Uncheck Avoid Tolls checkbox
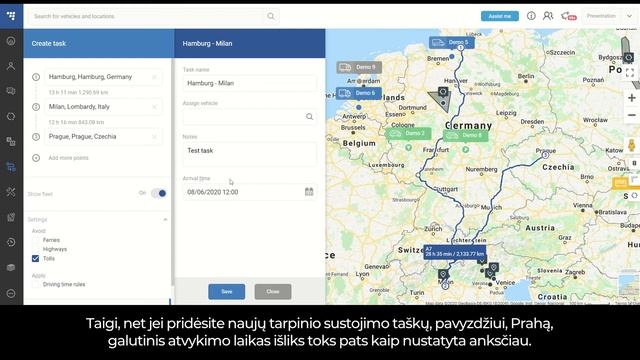Viewport: 640px width, 360px height. [x=36, y=258]
